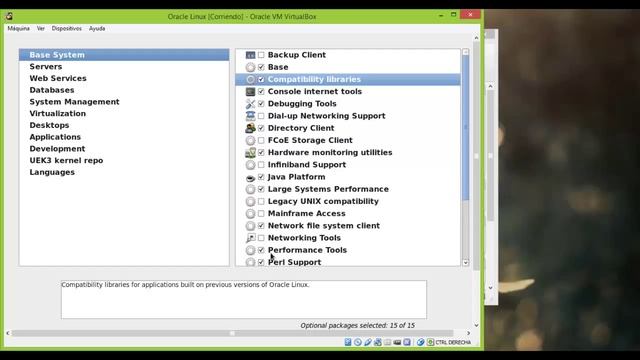640x360 pixels.
Task: Click the virtualization features status icon
Action: click(x=407, y=342)
